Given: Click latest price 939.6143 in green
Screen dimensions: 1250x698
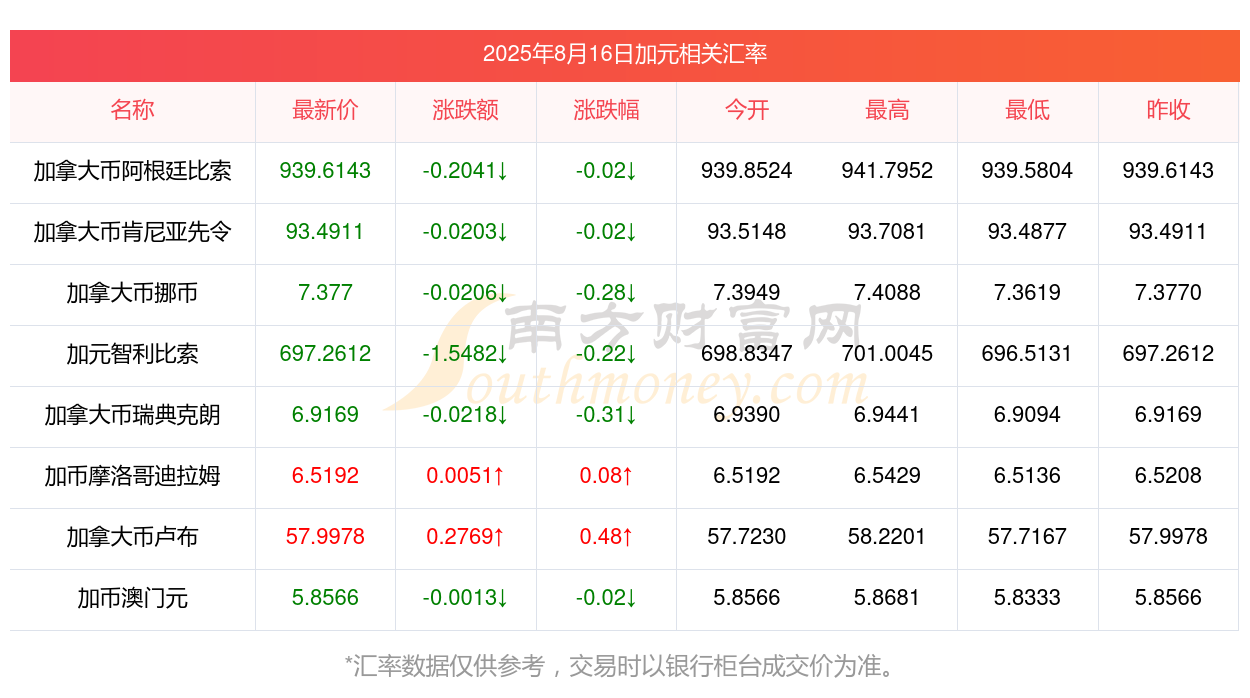Looking at the screenshot, I should tap(325, 171).
